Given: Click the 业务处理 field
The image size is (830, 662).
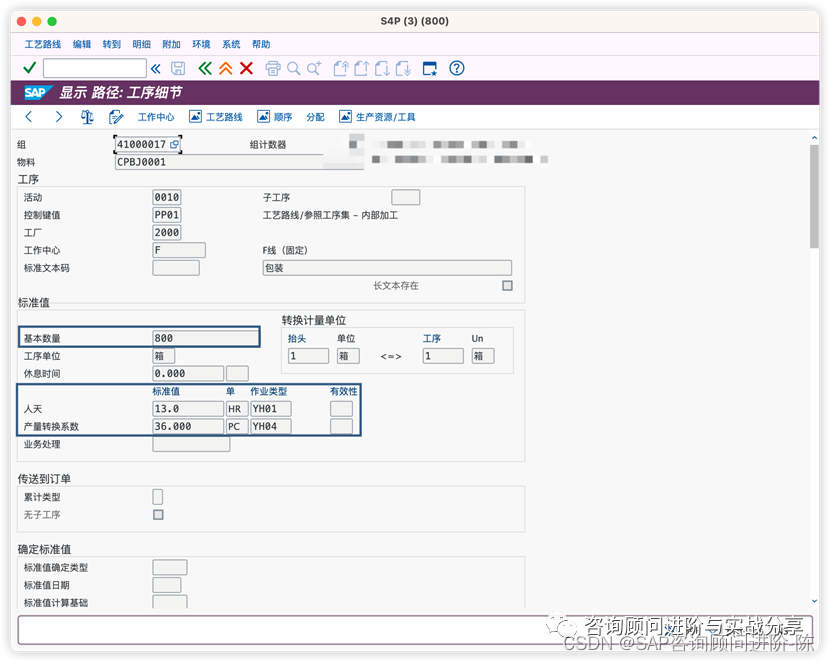Looking at the screenshot, I should tap(191, 444).
